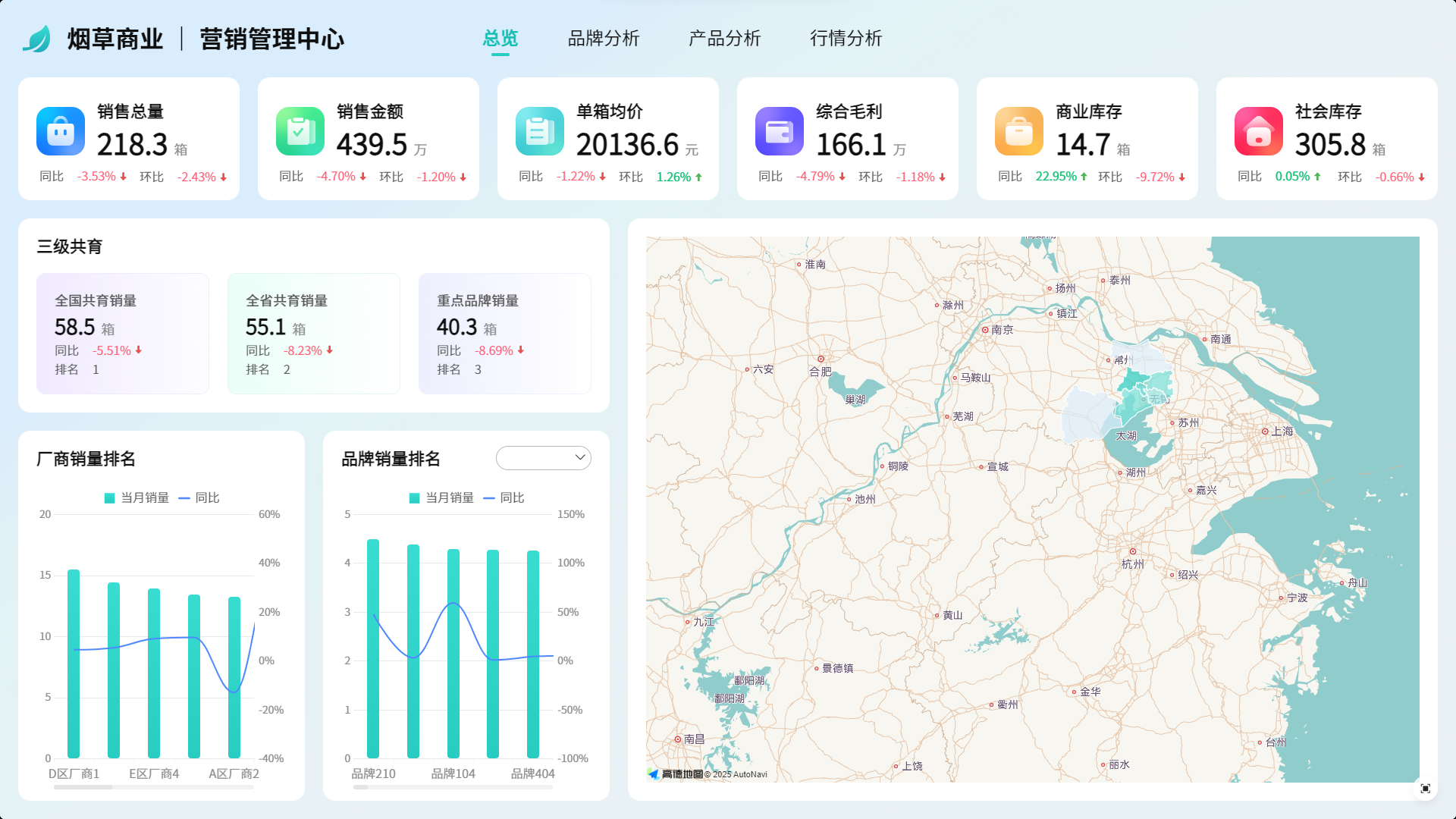
Task: Click the 厂商销量排名 chart horizontal scrollbar
Action: point(83,787)
